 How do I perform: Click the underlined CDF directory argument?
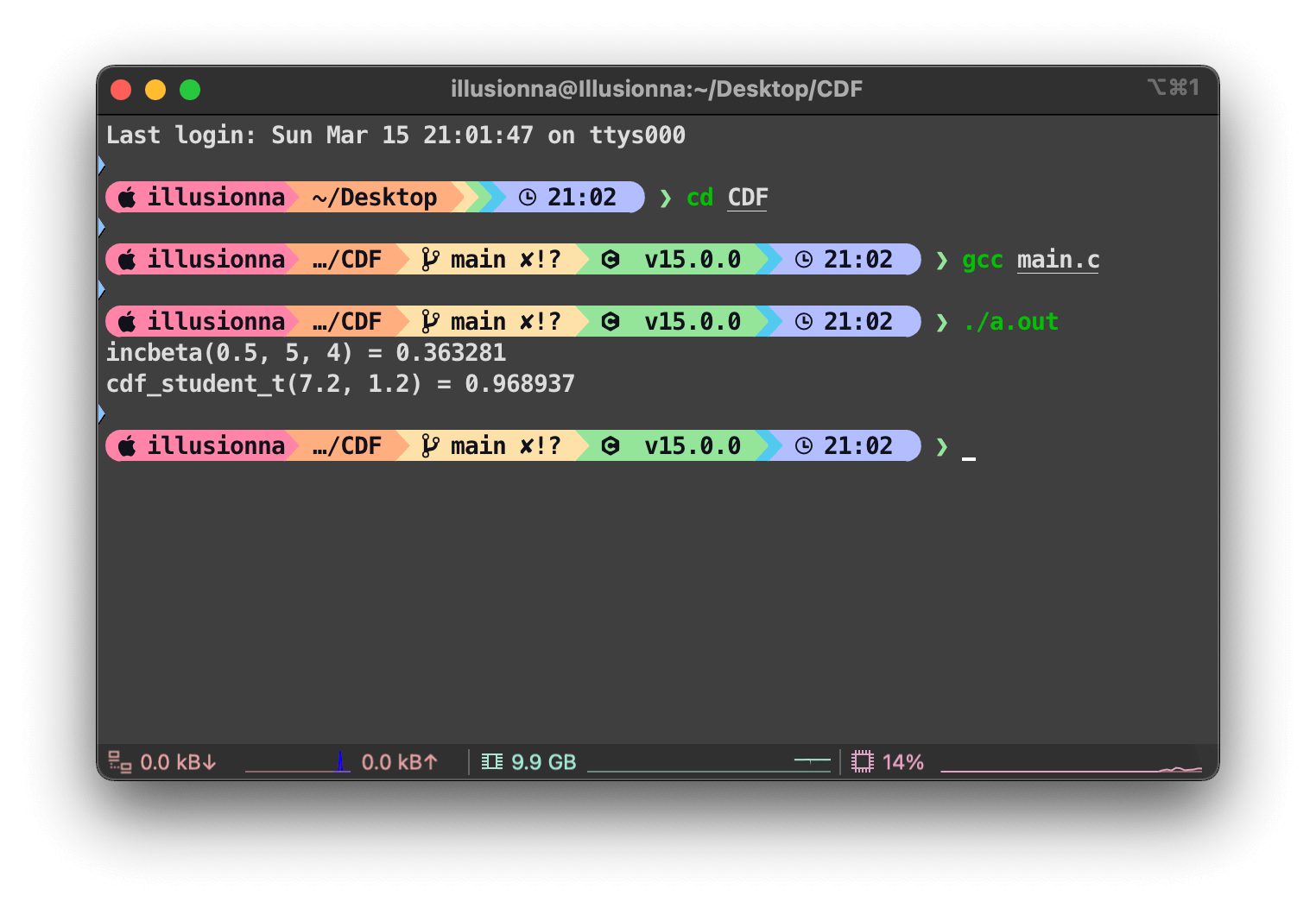click(x=747, y=198)
